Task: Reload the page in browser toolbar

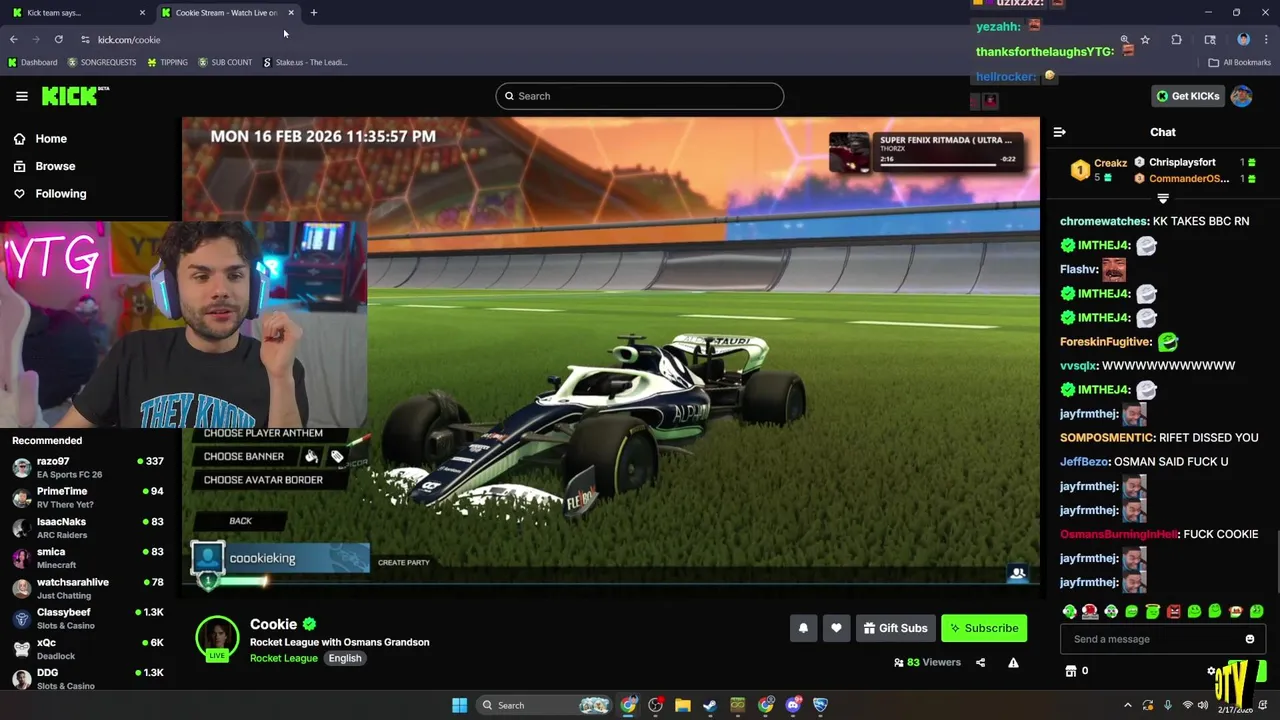Action: (x=59, y=39)
